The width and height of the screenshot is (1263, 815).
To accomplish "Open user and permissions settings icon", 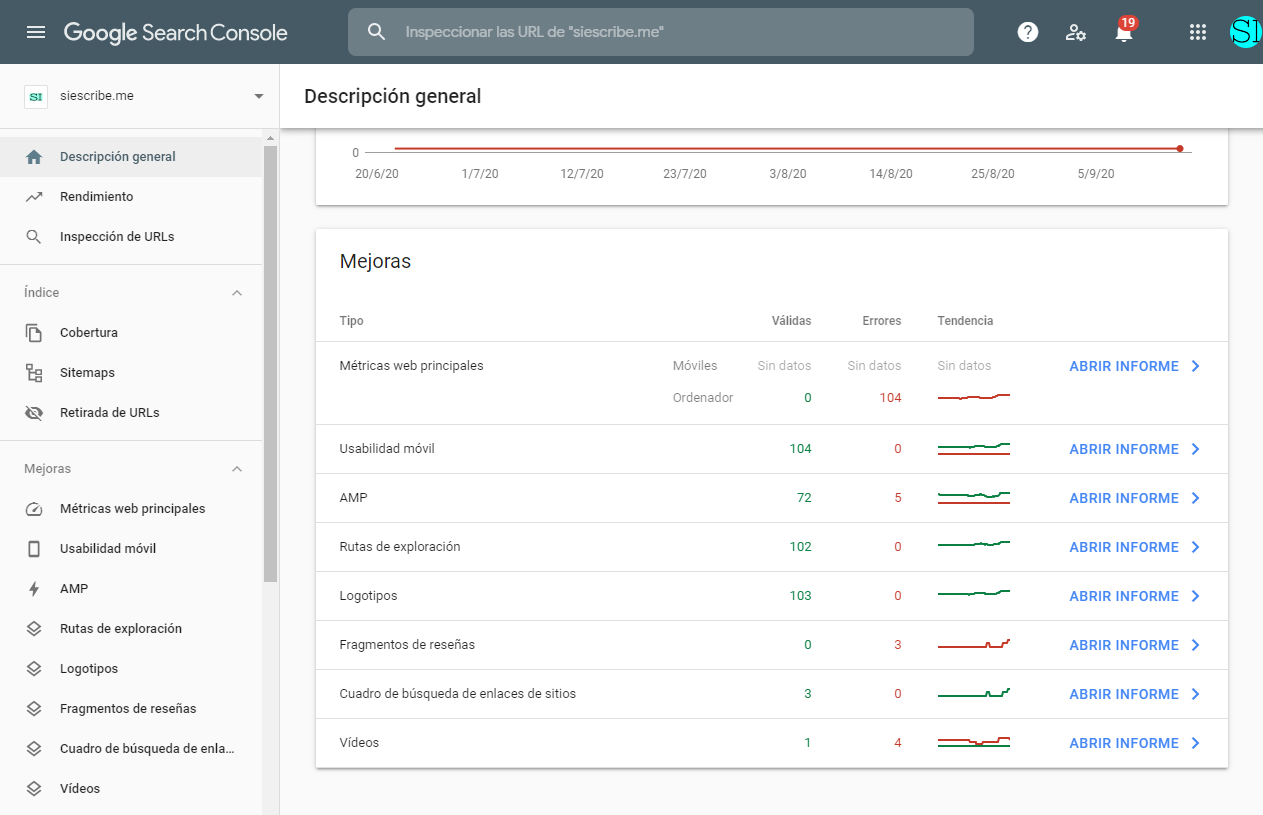I will point(1076,32).
